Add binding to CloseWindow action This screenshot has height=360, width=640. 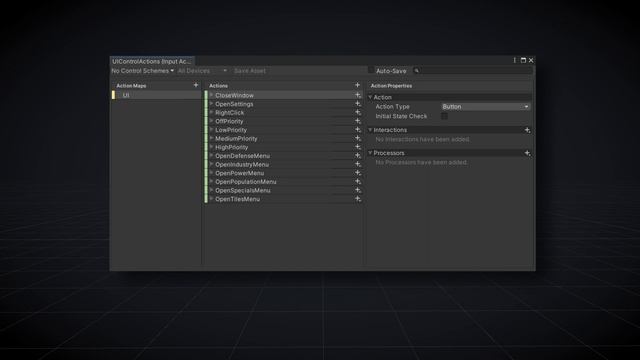(x=358, y=95)
